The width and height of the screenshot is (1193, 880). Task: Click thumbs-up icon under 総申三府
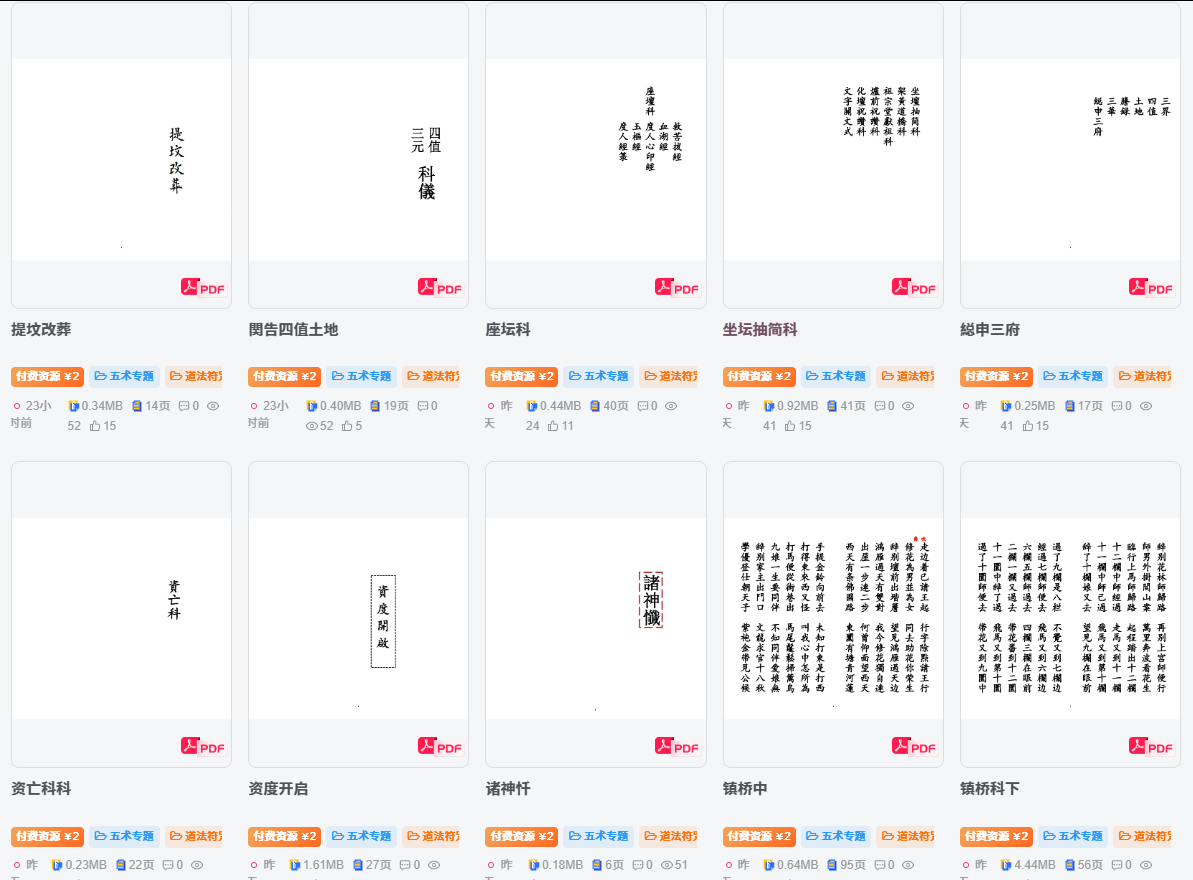coord(1028,426)
